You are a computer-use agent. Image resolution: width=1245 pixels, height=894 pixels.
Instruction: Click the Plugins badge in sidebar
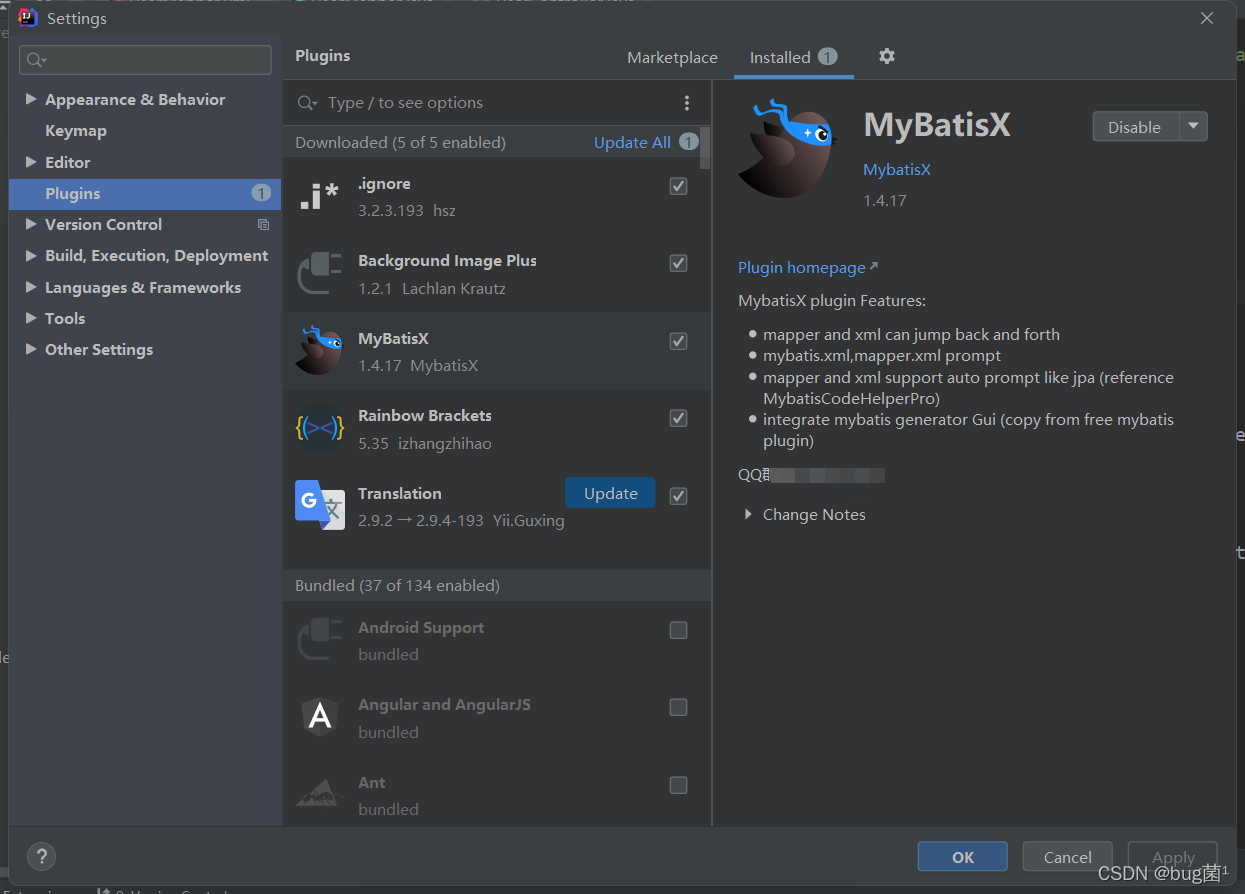click(261, 193)
